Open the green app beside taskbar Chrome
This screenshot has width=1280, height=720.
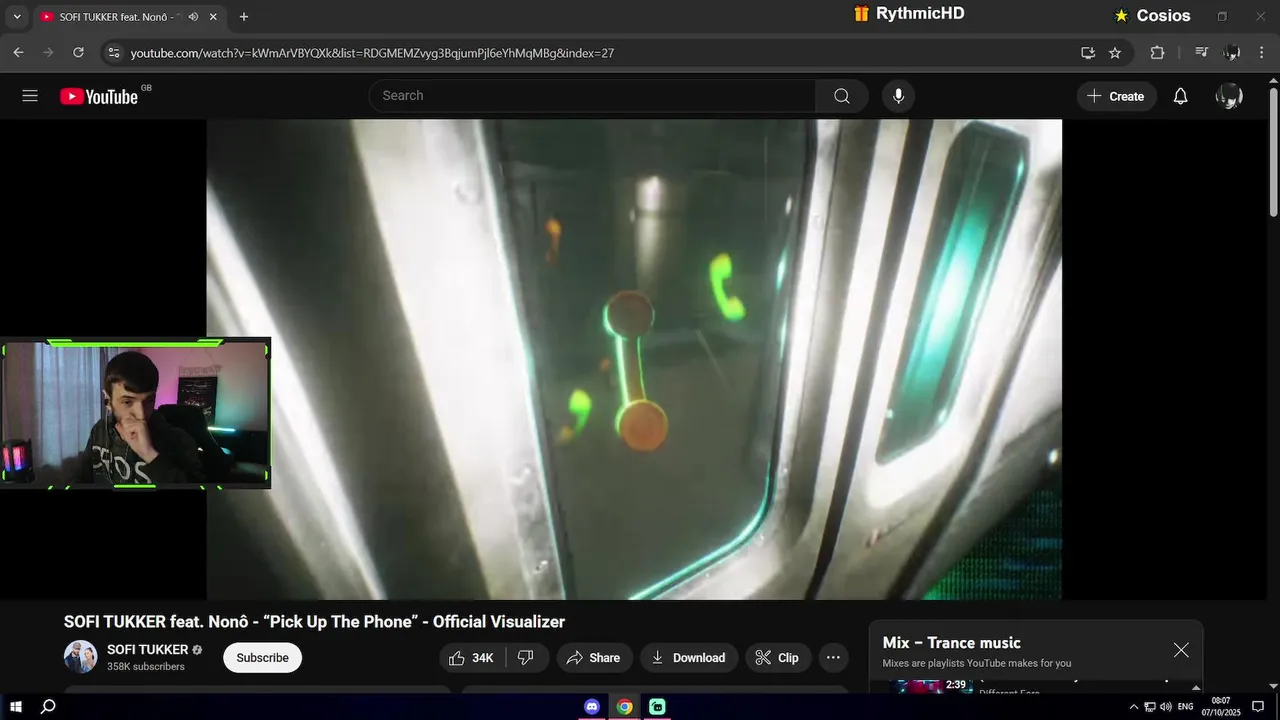[x=657, y=707]
